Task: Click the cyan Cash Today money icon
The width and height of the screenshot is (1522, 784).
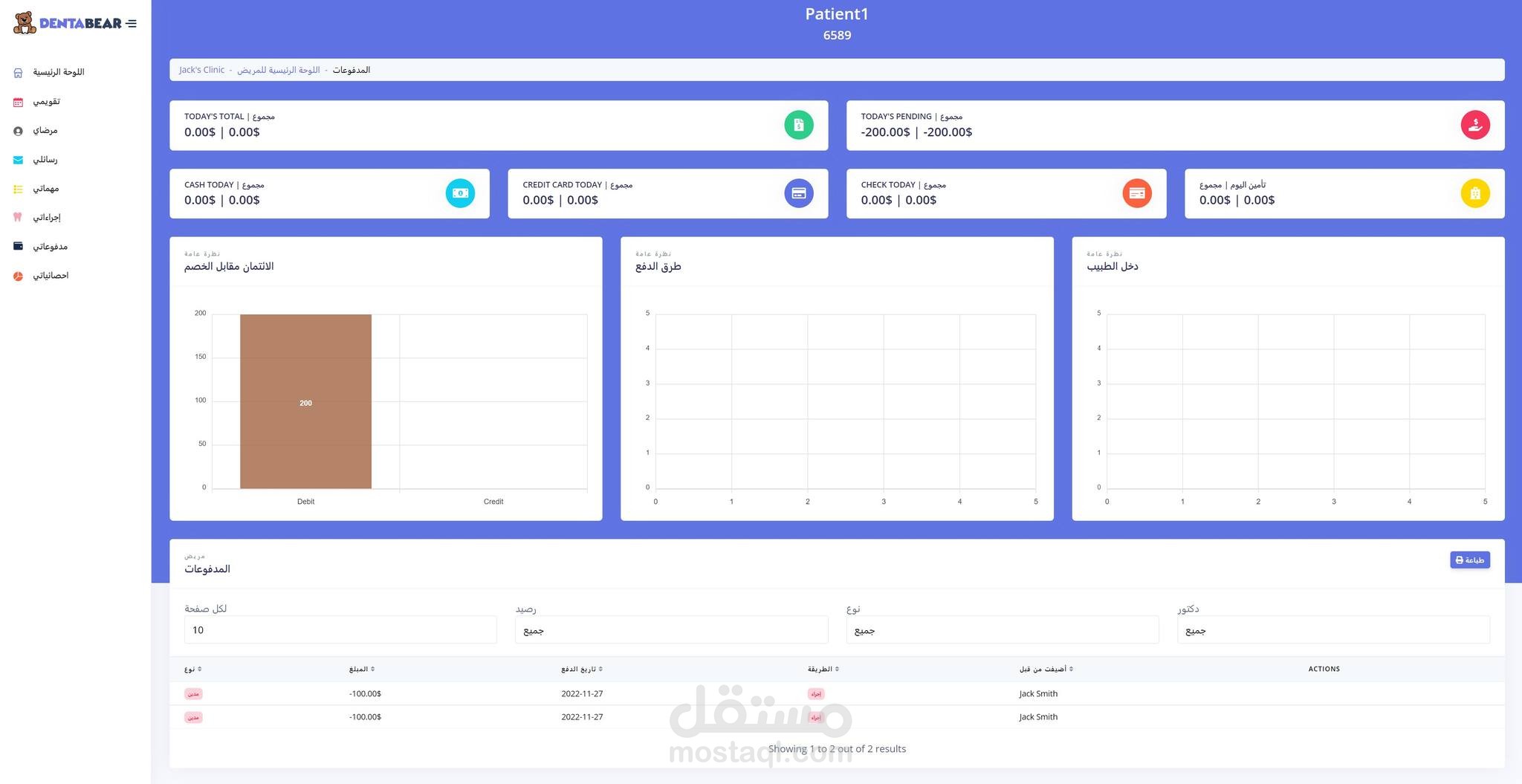Action: pos(460,193)
